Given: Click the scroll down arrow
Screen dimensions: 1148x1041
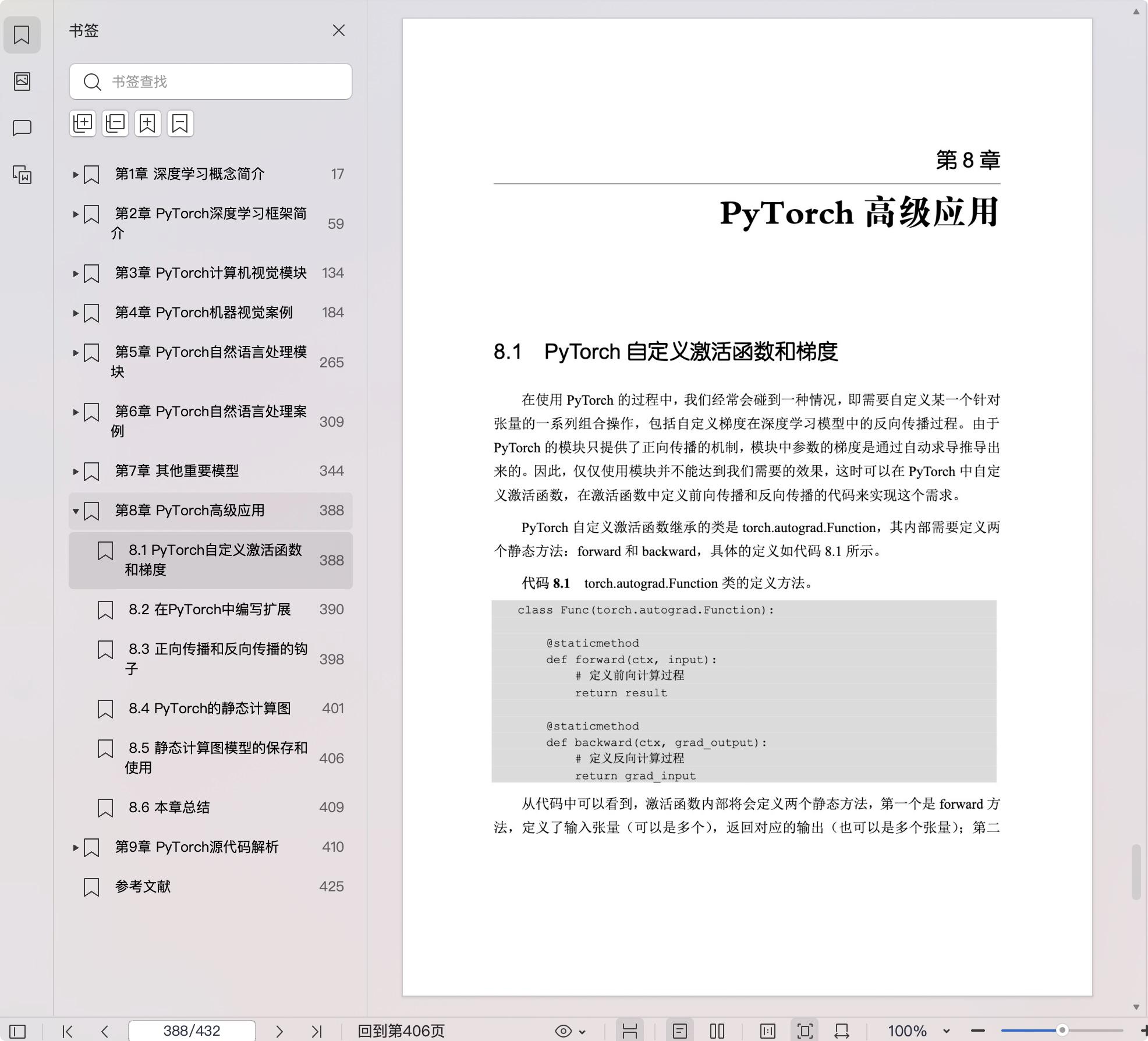Looking at the screenshot, I should coord(1136,1007).
